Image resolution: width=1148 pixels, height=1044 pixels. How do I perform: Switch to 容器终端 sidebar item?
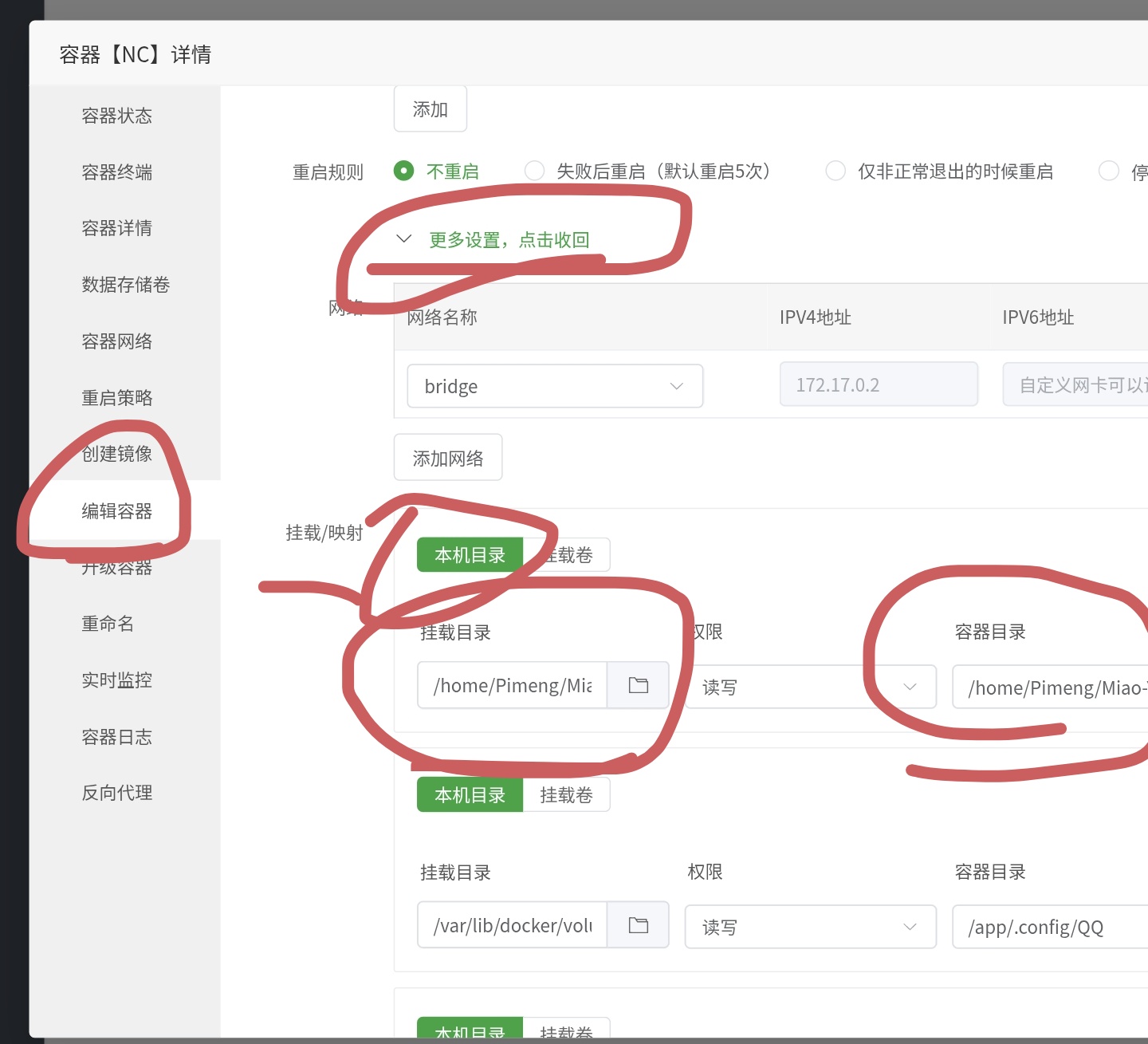tap(117, 172)
